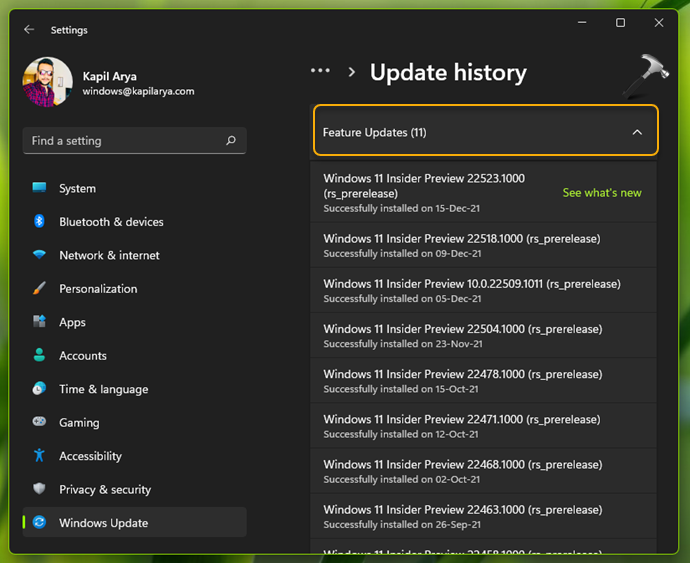Click the back arrow in title bar
Image resolution: width=690 pixels, height=563 pixels.
click(x=29, y=30)
